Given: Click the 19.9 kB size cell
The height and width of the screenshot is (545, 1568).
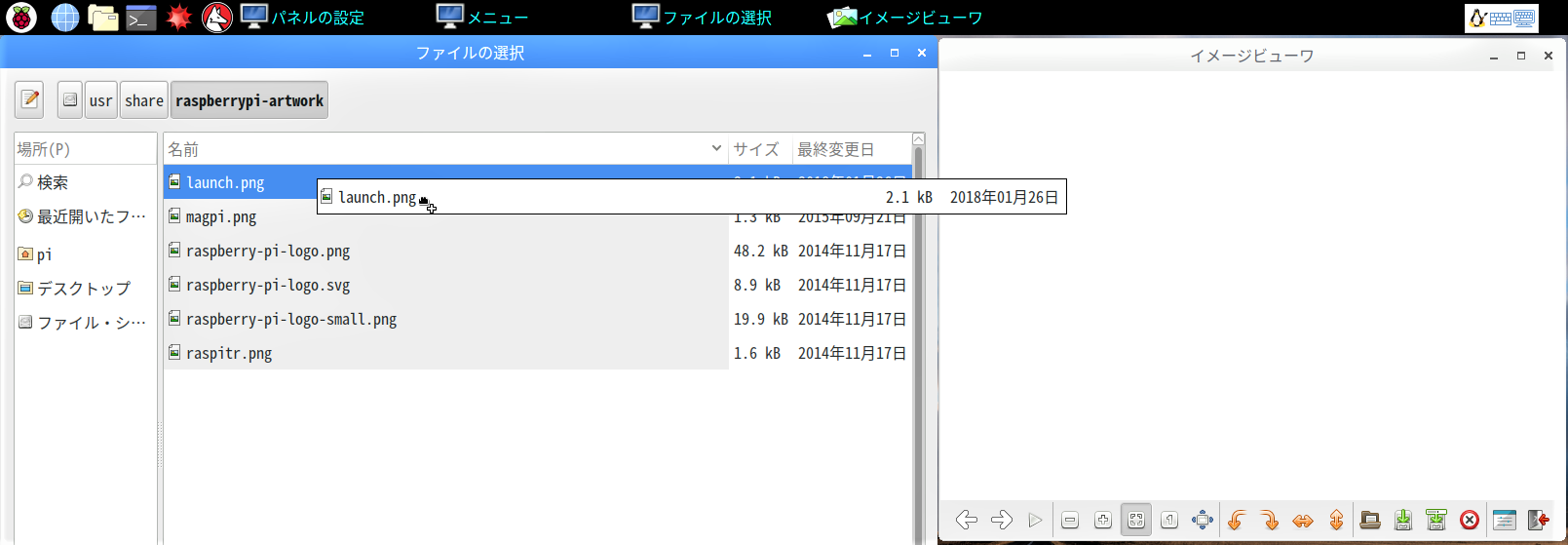Looking at the screenshot, I should (760, 319).
